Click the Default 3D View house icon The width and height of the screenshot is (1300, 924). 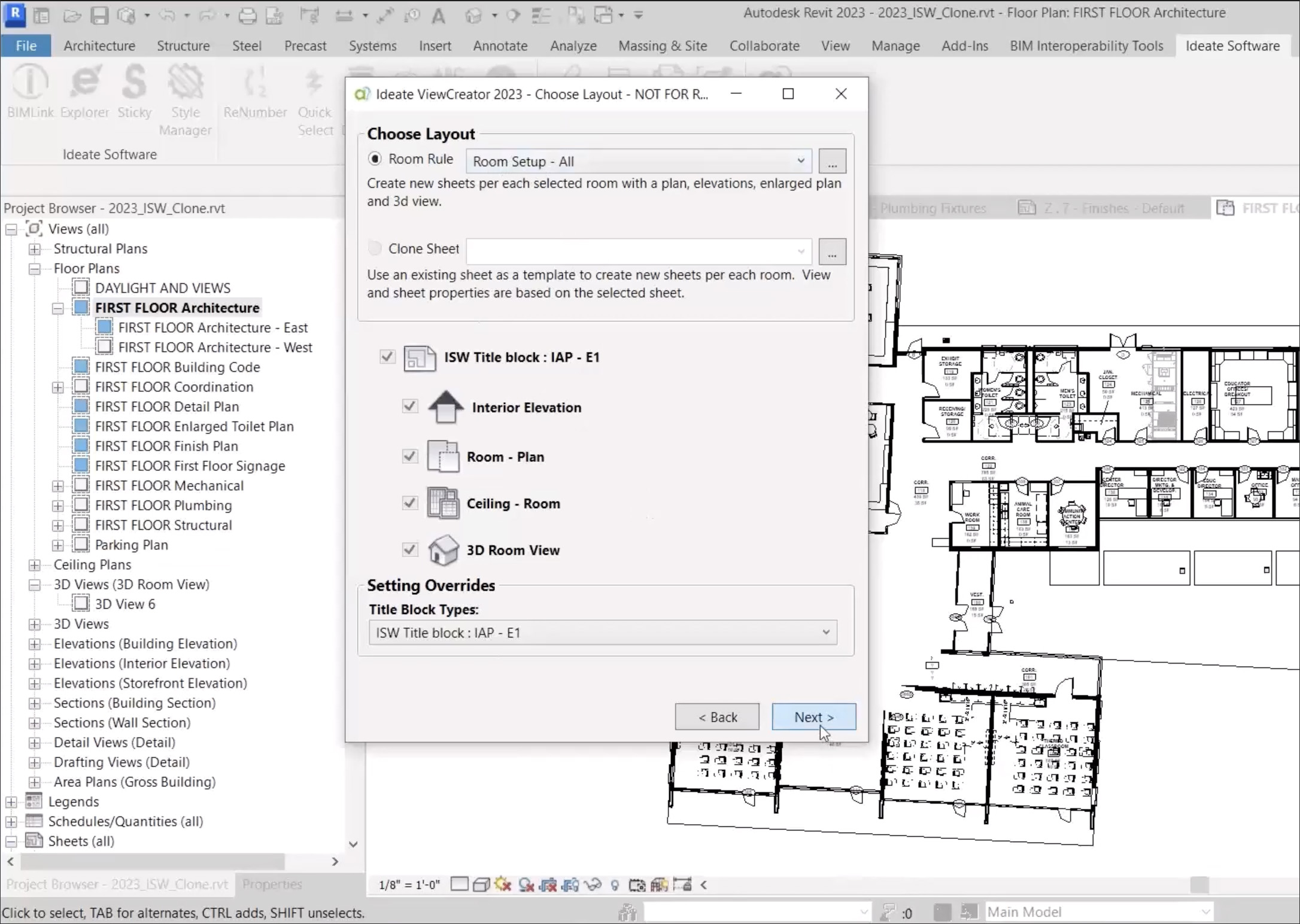(x=473, y=16)
